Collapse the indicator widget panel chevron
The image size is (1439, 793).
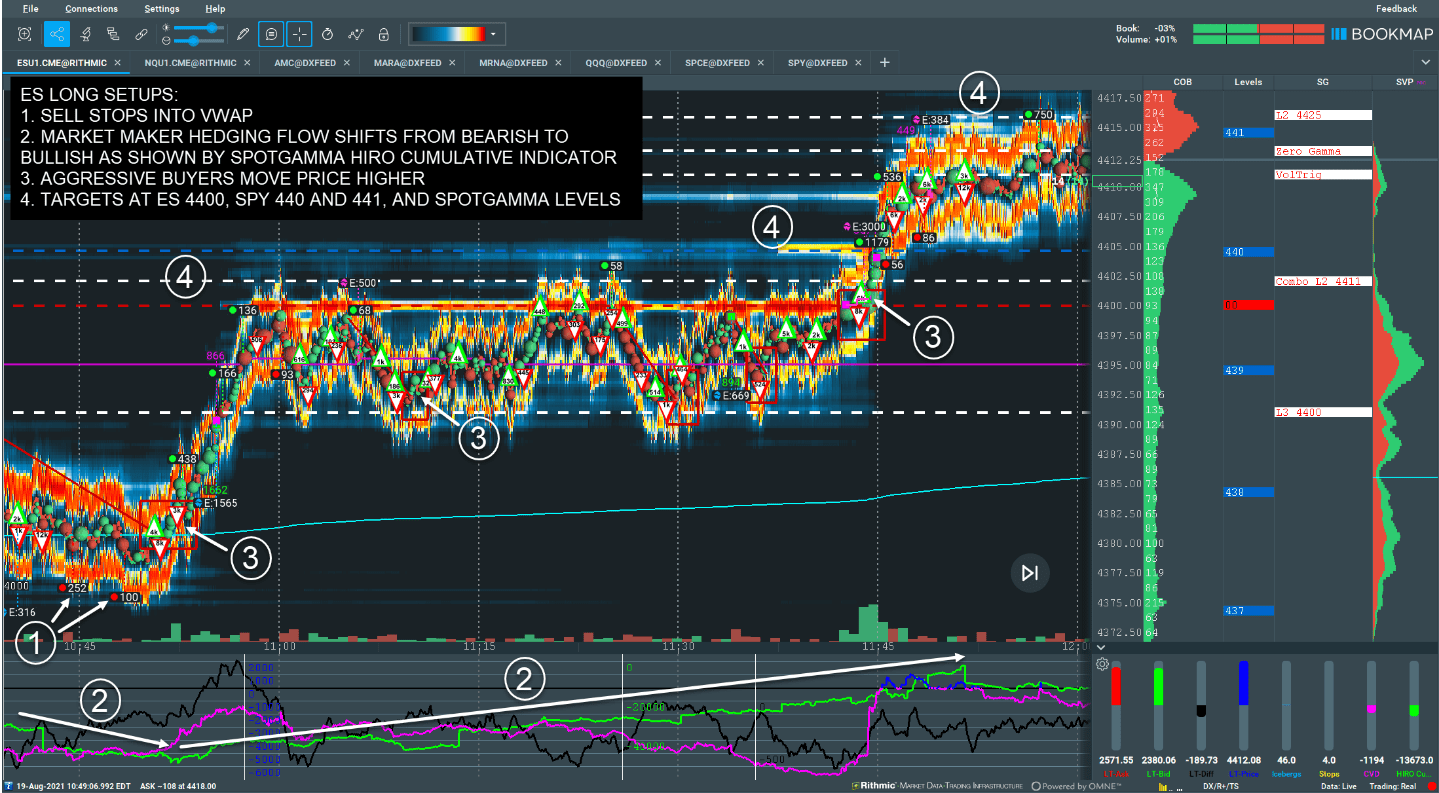click(x=1100, y=647)
